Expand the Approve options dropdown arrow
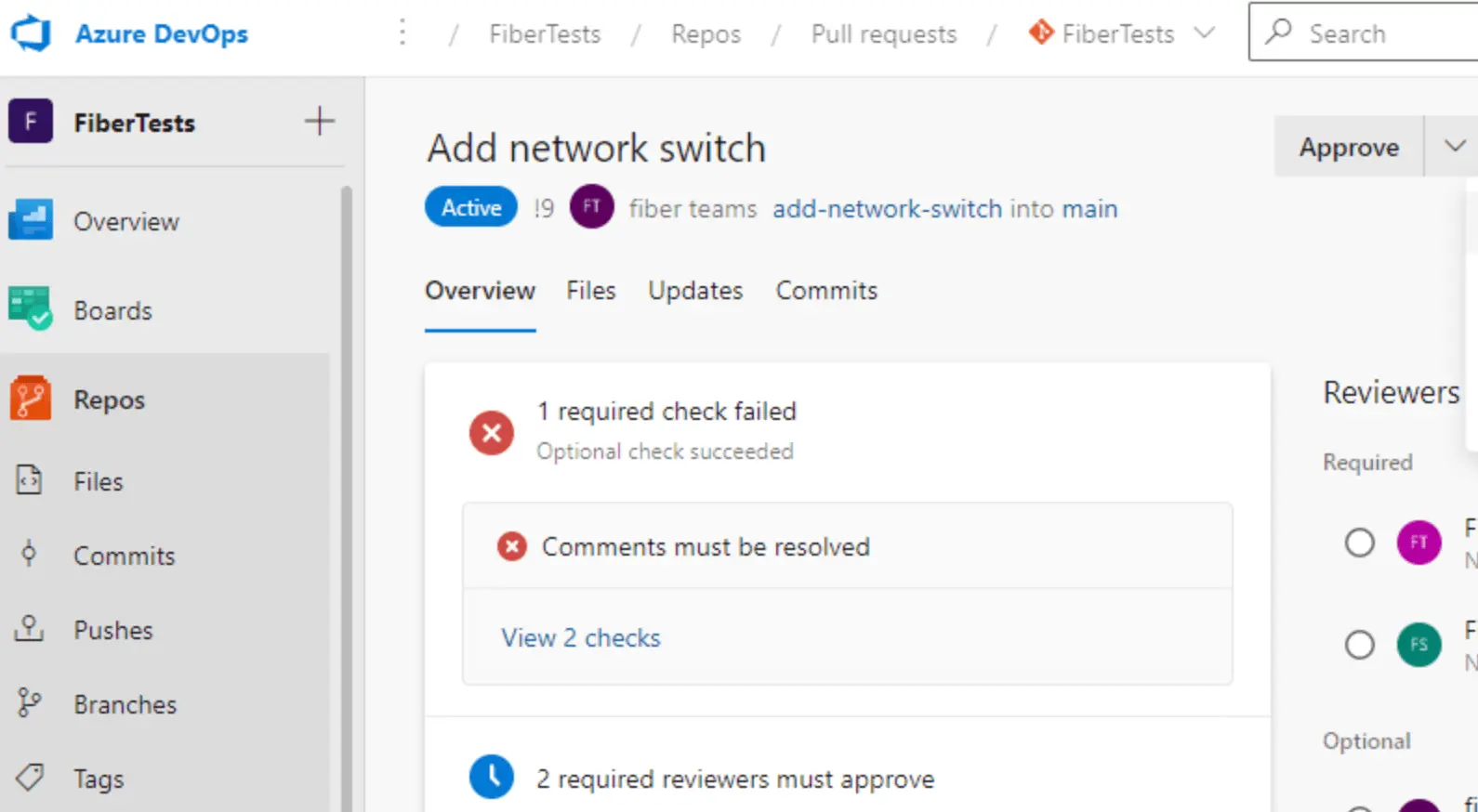 [x=1454, y=147]
